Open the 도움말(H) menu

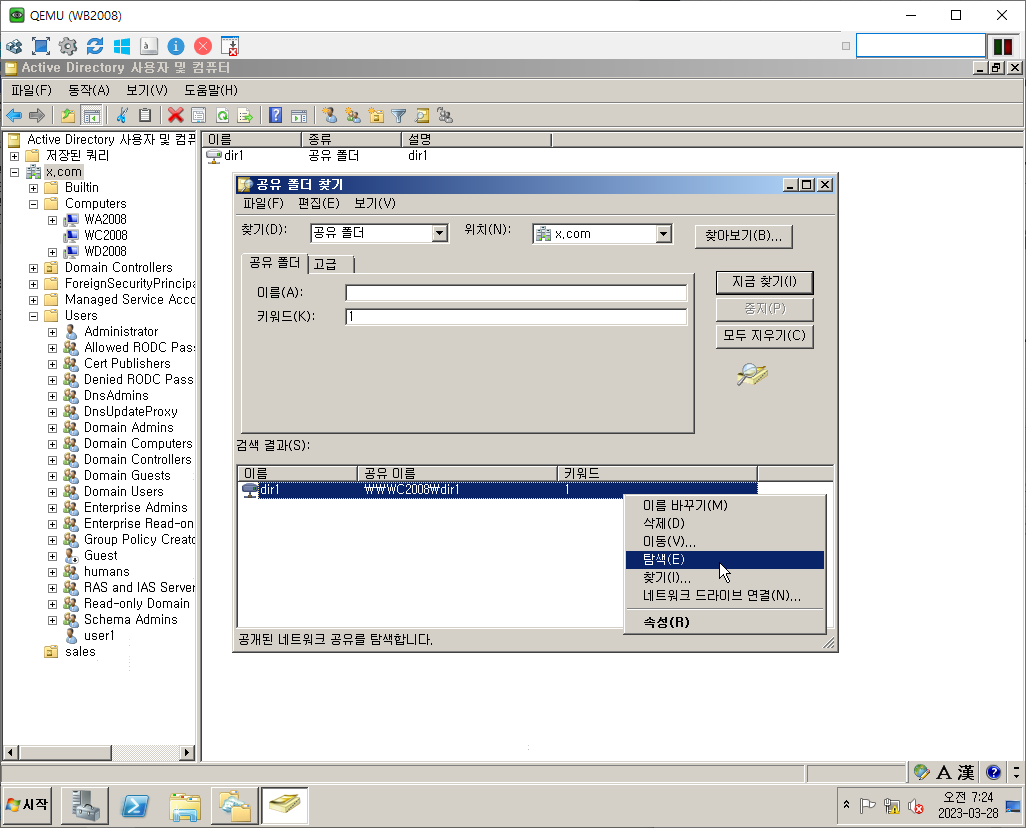[x=211, y=90]
